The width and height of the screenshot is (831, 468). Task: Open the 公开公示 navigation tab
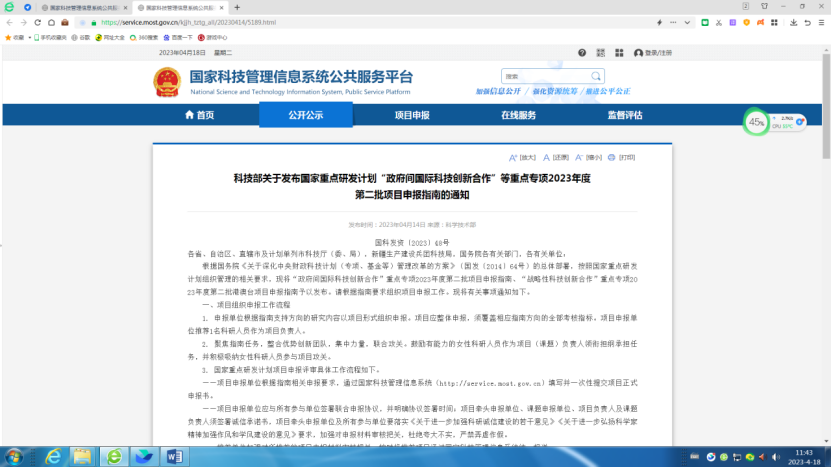[x=305, y=115]
